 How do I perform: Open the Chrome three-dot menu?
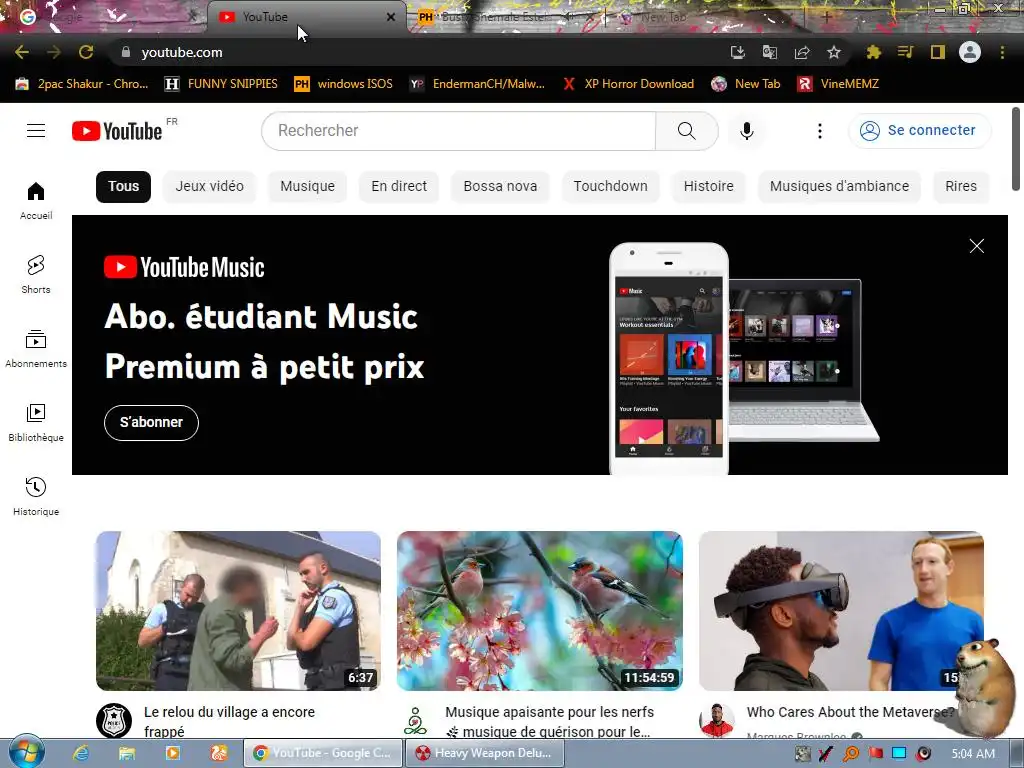coord(1002,52)
